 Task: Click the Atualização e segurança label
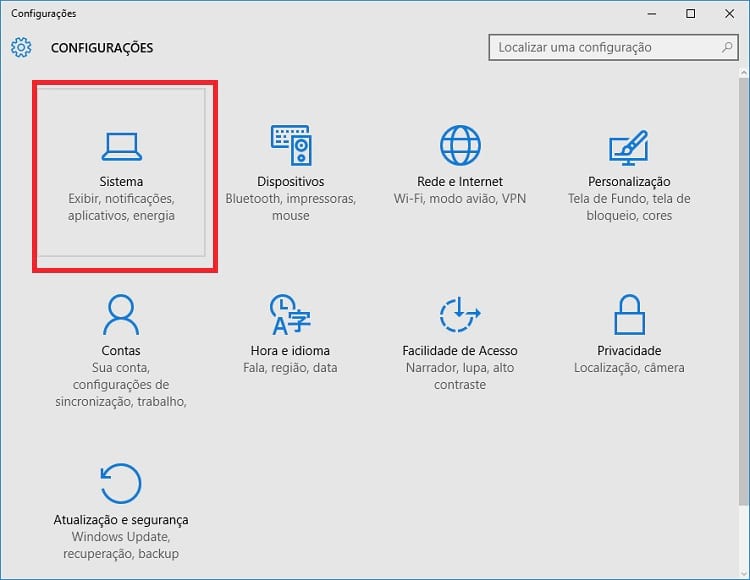pos(121,520)
